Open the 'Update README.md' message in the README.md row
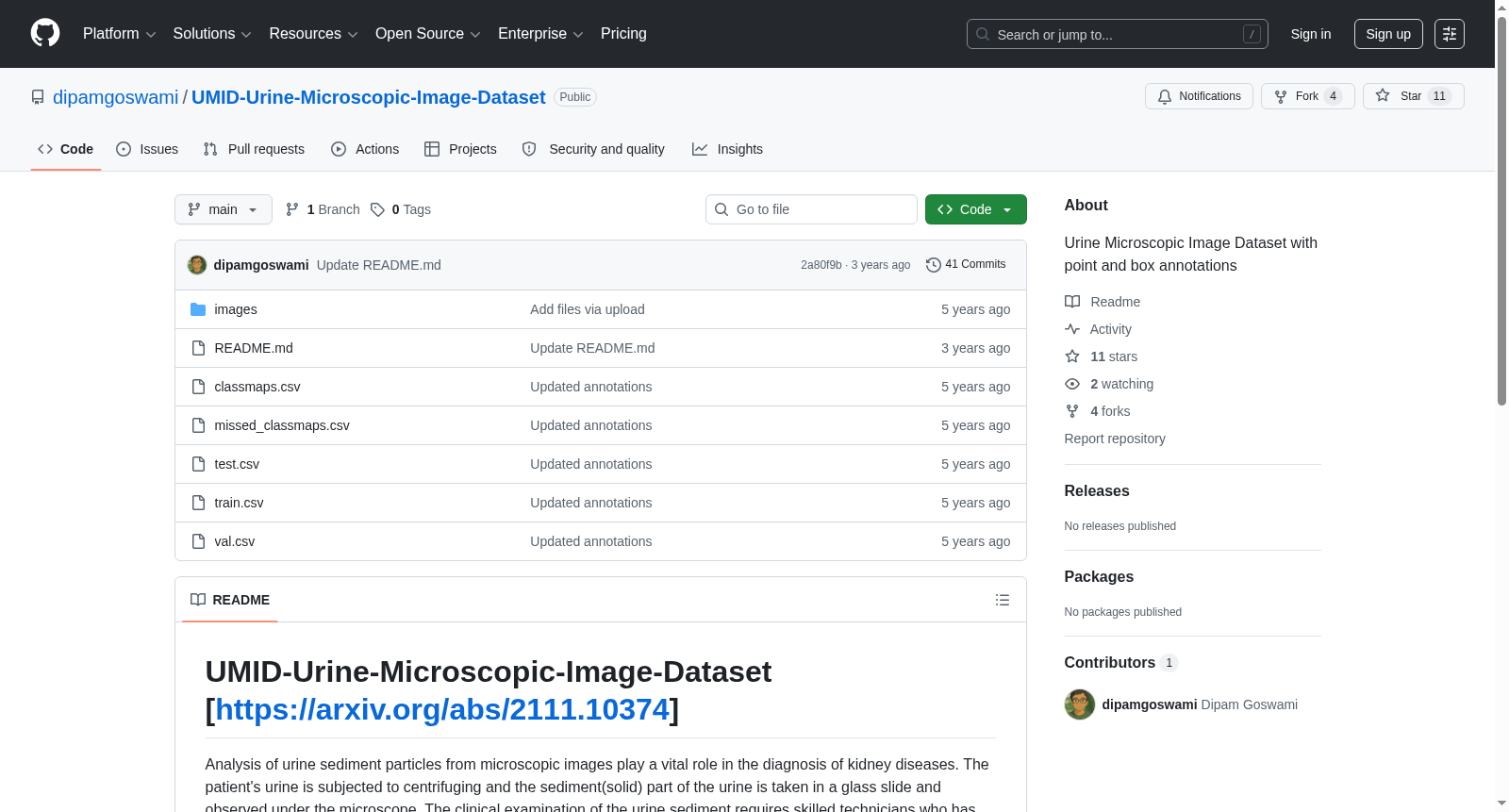This screenshot has width=1509, height=812. pos(592,348)
